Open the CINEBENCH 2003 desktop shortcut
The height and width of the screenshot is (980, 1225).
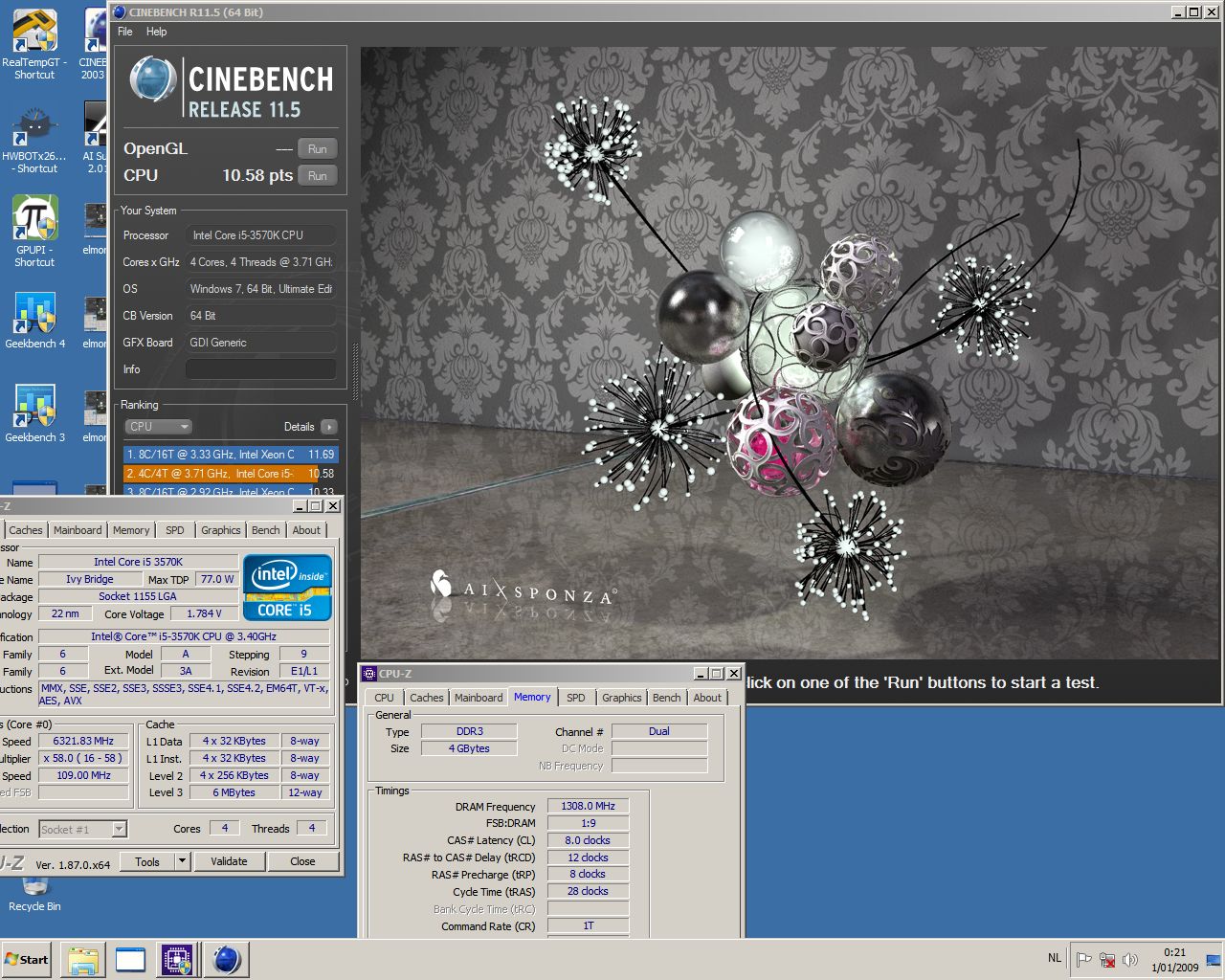pyautogui.click(x=93, y=43)
